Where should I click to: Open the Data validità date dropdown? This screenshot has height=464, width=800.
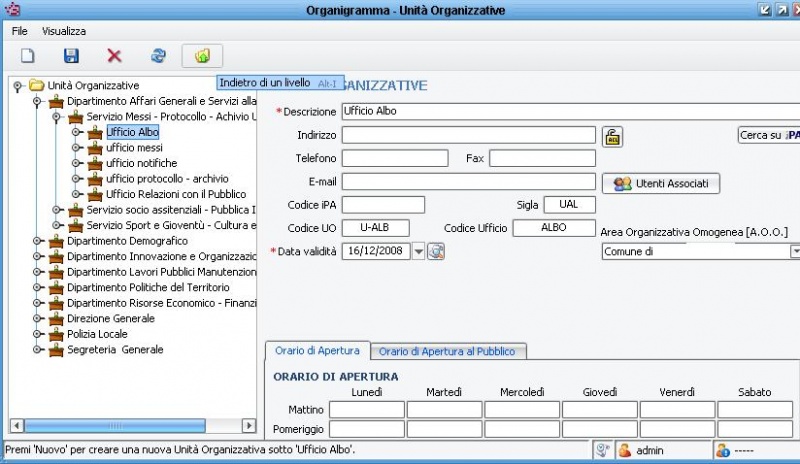418,251
